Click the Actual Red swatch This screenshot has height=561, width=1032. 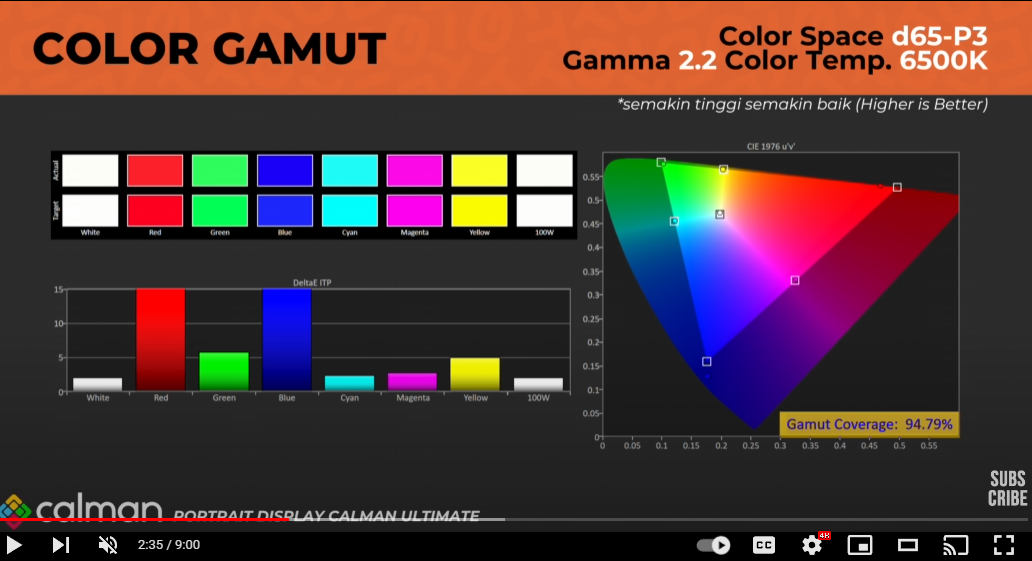[155, 171]
